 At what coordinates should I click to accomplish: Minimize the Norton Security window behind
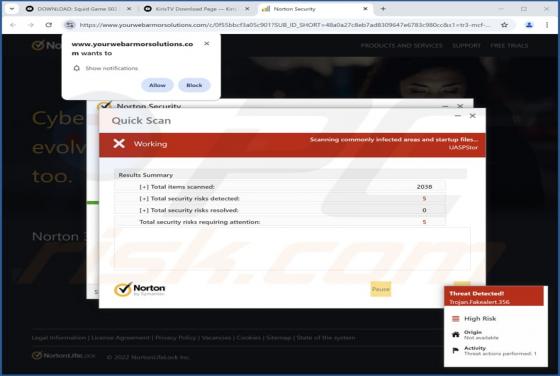pyautogui.click(x=445, y=106)
